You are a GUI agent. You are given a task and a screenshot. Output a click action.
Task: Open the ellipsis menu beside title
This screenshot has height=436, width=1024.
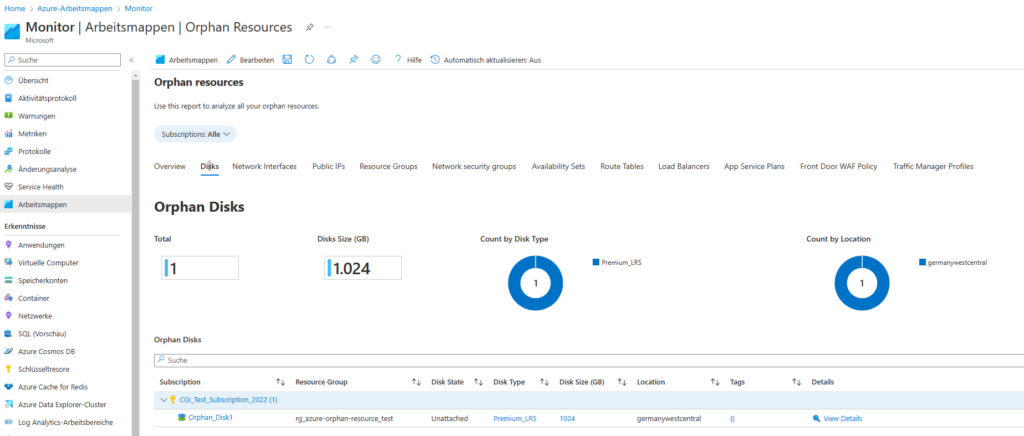(x=328, y=27)
